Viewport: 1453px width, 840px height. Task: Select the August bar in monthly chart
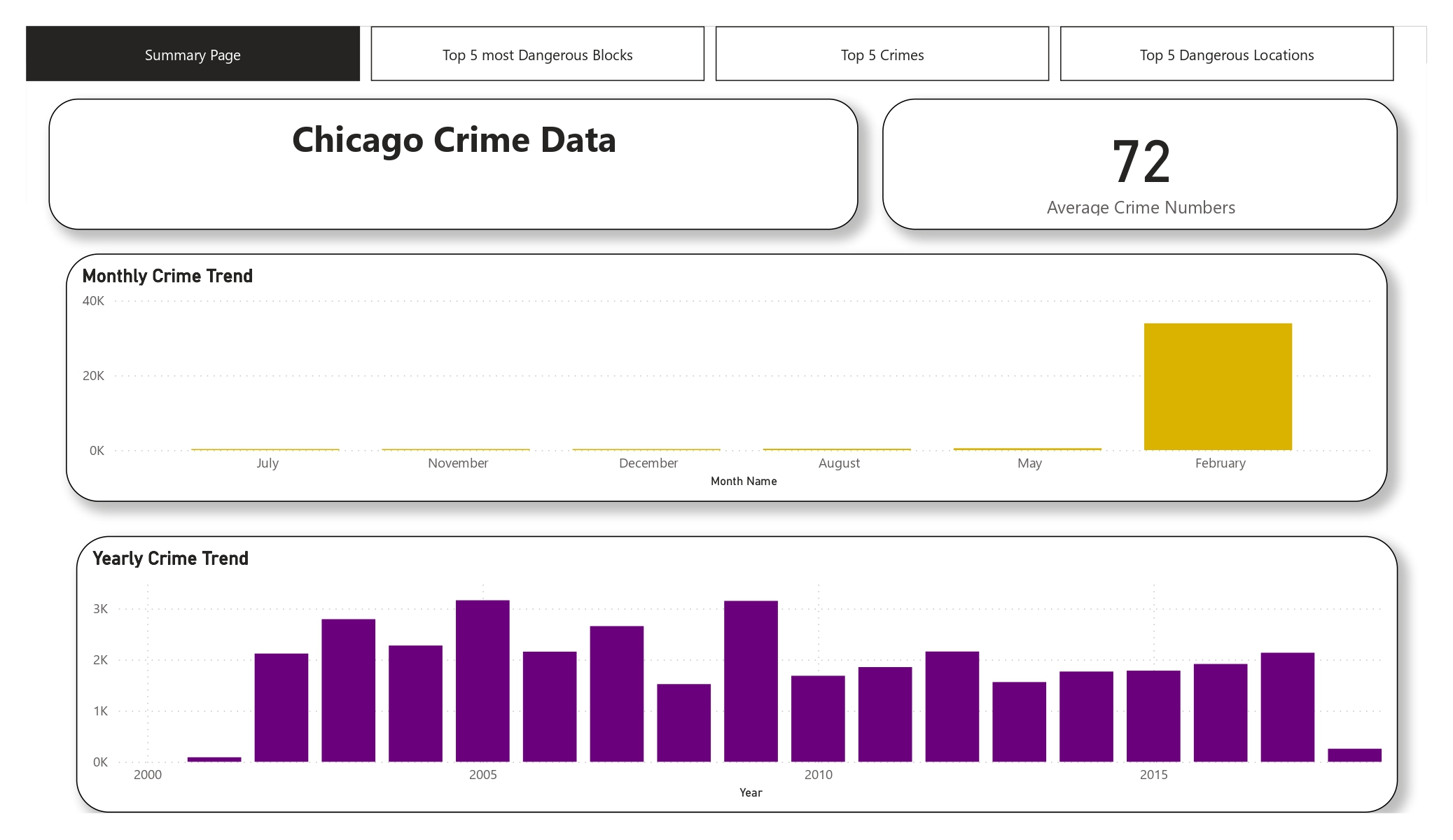837,449
